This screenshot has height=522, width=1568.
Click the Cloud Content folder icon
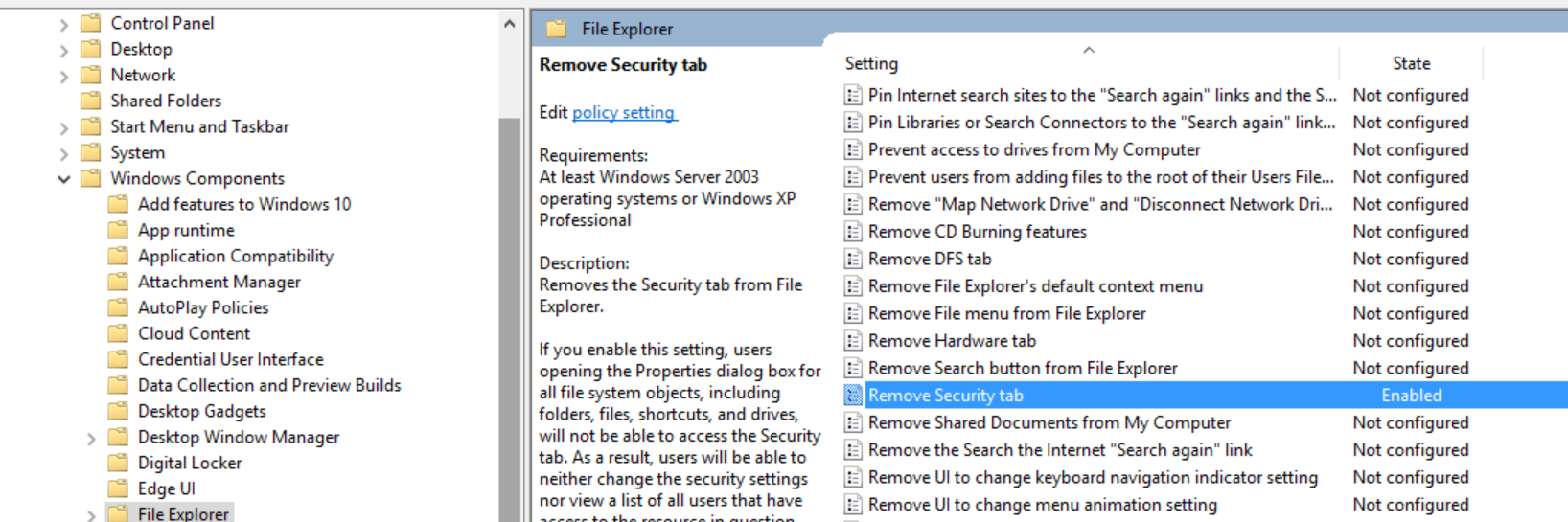tap(118, 333)
